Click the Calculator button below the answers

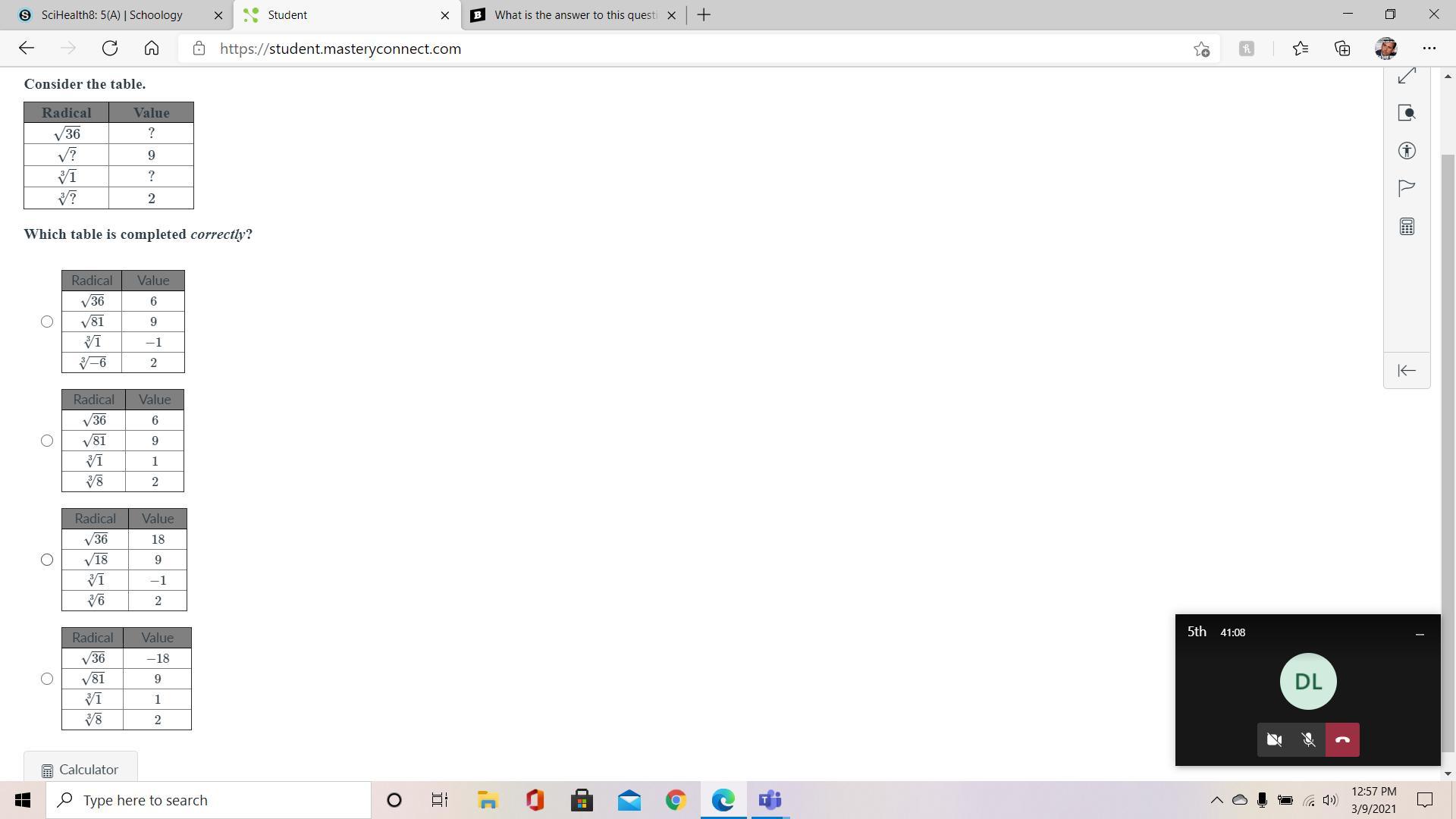click(80, 769)
